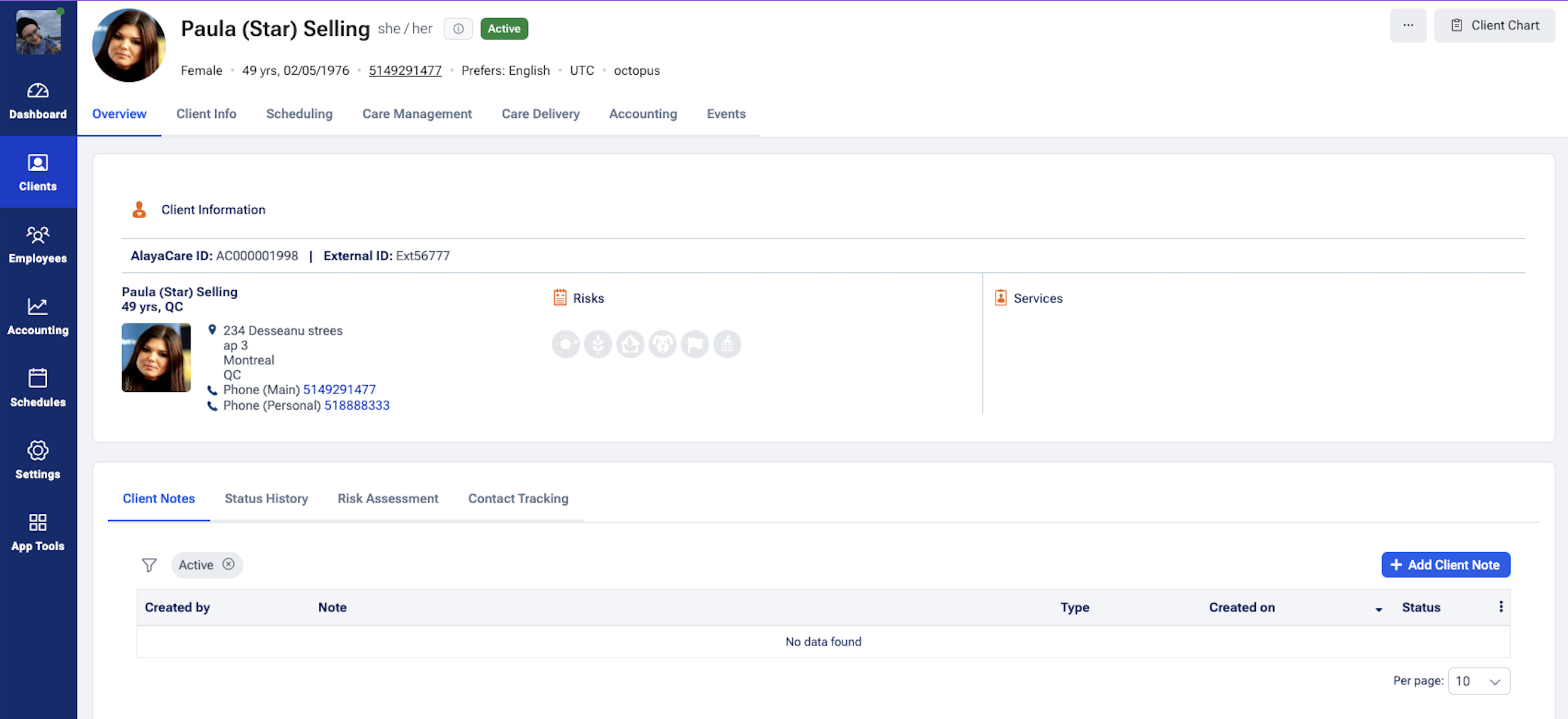Open Settings gear in sidebar
The width and height of the screenshot is (1568, 719).
click(38, 459)
